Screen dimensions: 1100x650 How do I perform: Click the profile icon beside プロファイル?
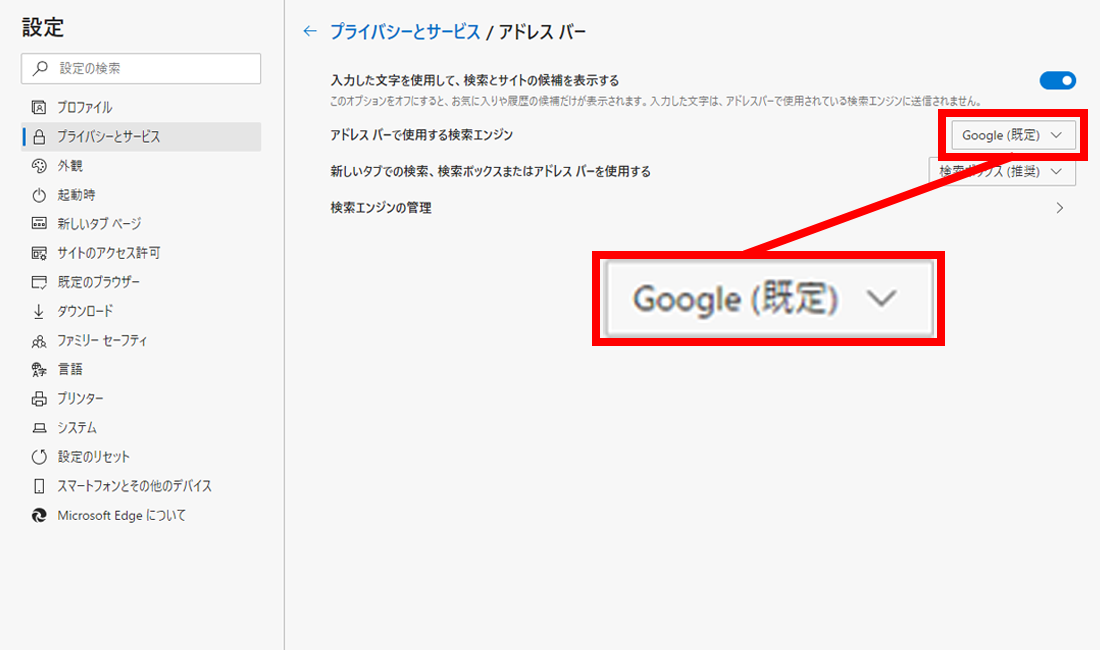39,107
